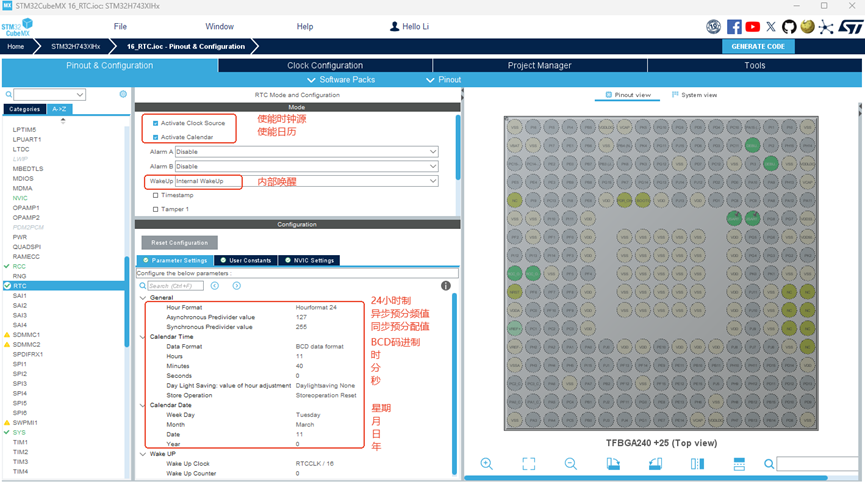Select SDMMC1 in the peripheral list
This screenshot has height=484, width=865.
click(26, 334)
